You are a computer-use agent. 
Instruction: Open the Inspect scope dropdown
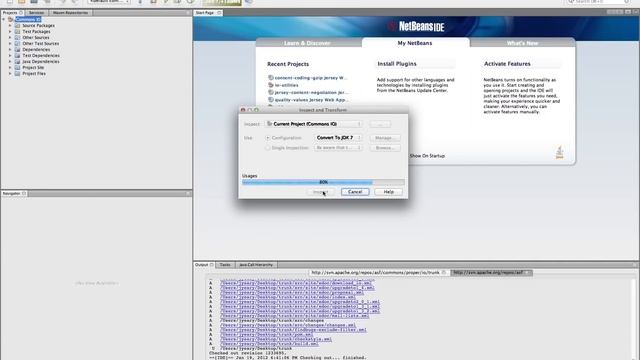313,124
